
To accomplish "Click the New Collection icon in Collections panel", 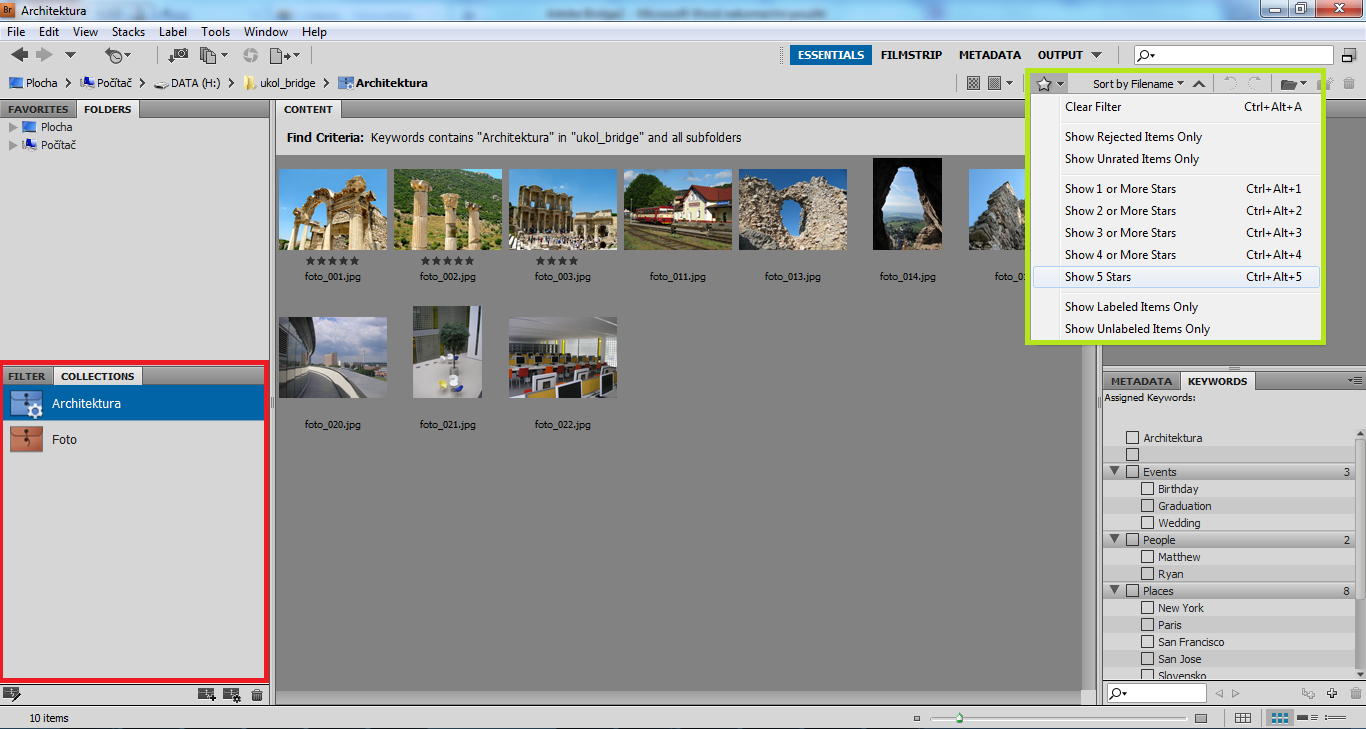I will (207, 695).
